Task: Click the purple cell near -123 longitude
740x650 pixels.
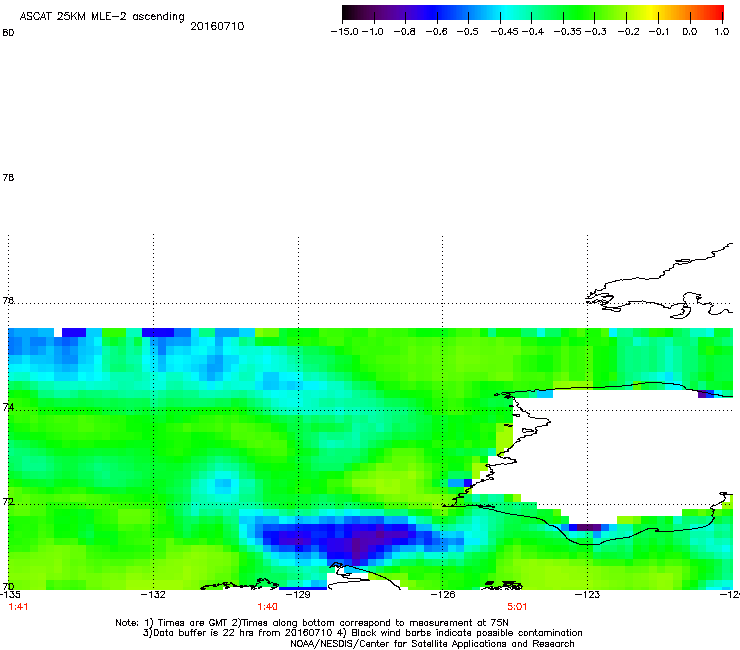Action: [589, 527]
